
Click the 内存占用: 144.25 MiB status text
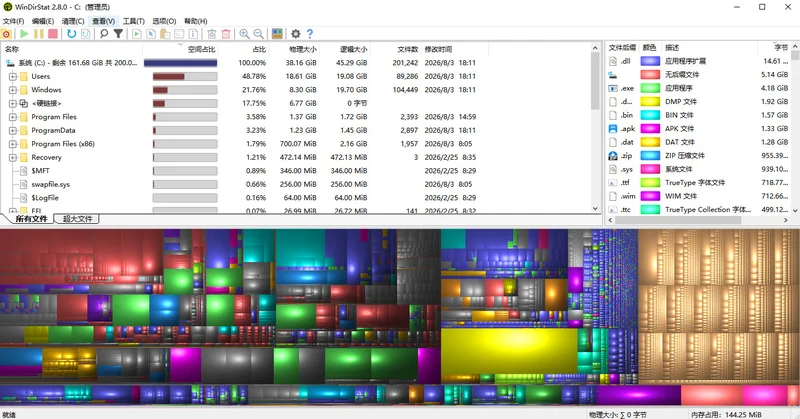click(x=726, y=415)
